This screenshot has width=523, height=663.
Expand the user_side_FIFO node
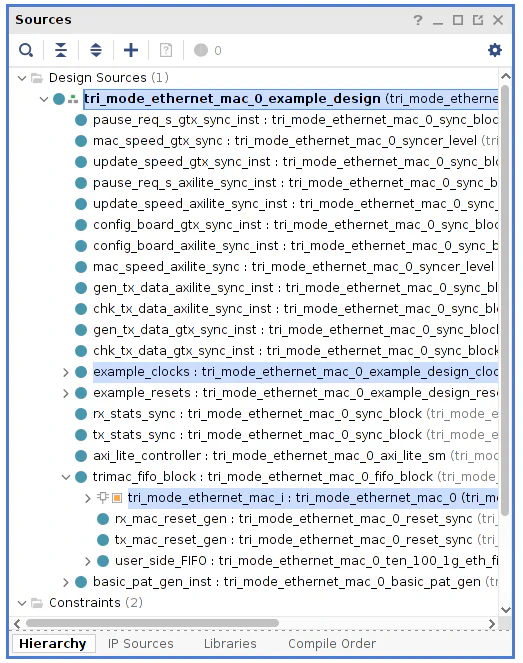click(x=88, y=561)
